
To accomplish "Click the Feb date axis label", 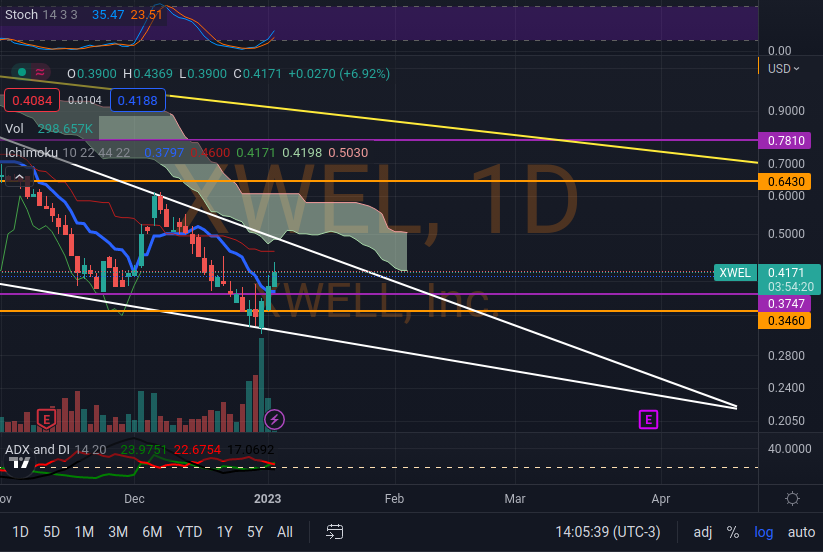I will point(394,498).
